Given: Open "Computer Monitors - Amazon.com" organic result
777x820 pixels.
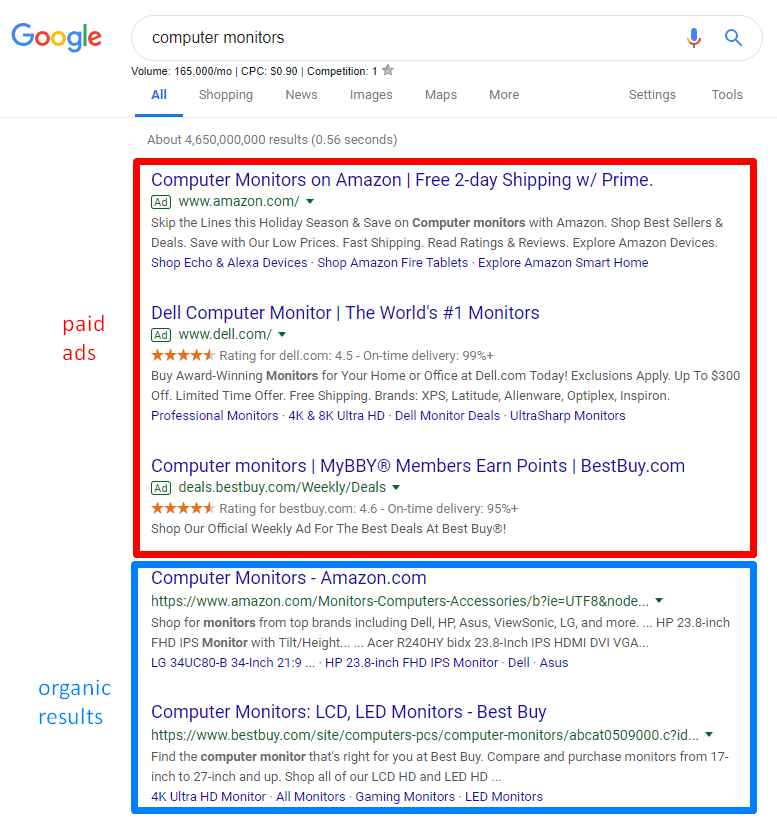Looking at the screenshot, I should (288, 578).
